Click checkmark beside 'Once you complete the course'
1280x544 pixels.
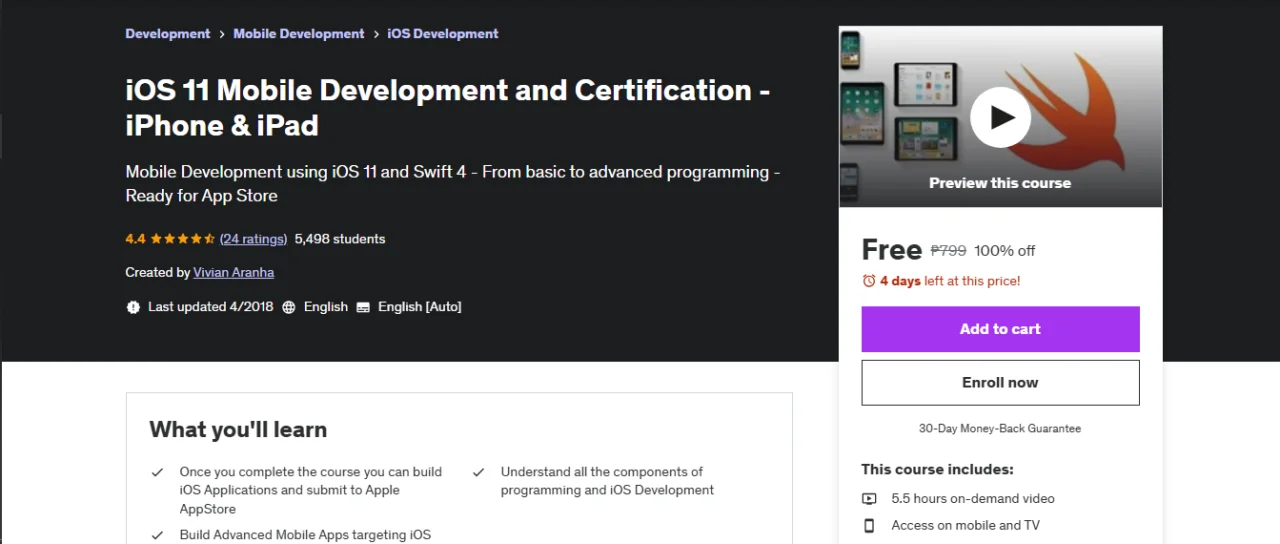tap(157, 472)
